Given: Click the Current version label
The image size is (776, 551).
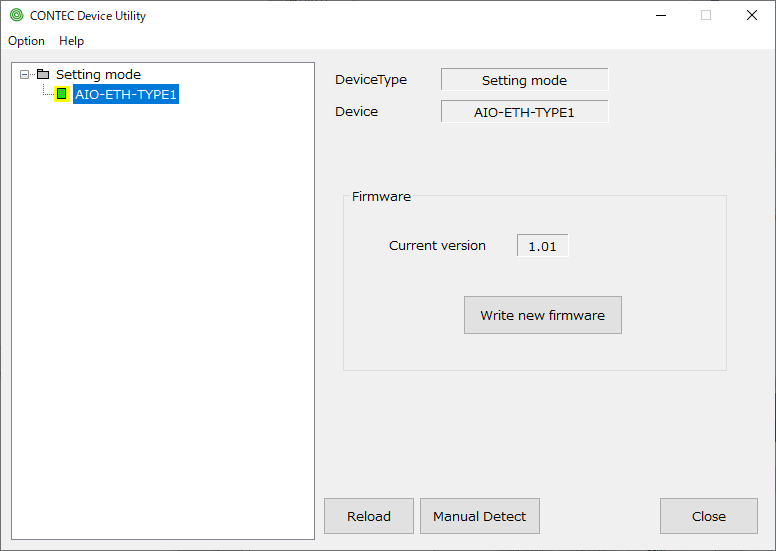Looking at the screenshot, I should [437, 246].
